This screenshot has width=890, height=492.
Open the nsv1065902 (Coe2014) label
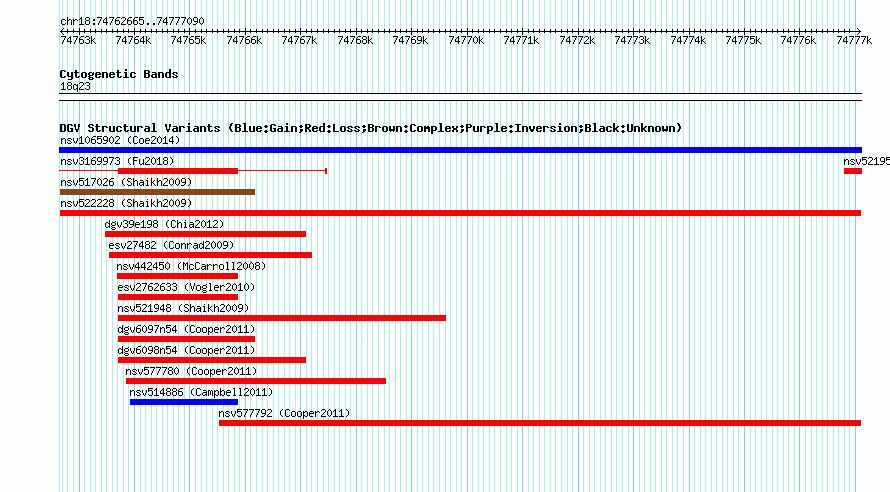[120, 140]
